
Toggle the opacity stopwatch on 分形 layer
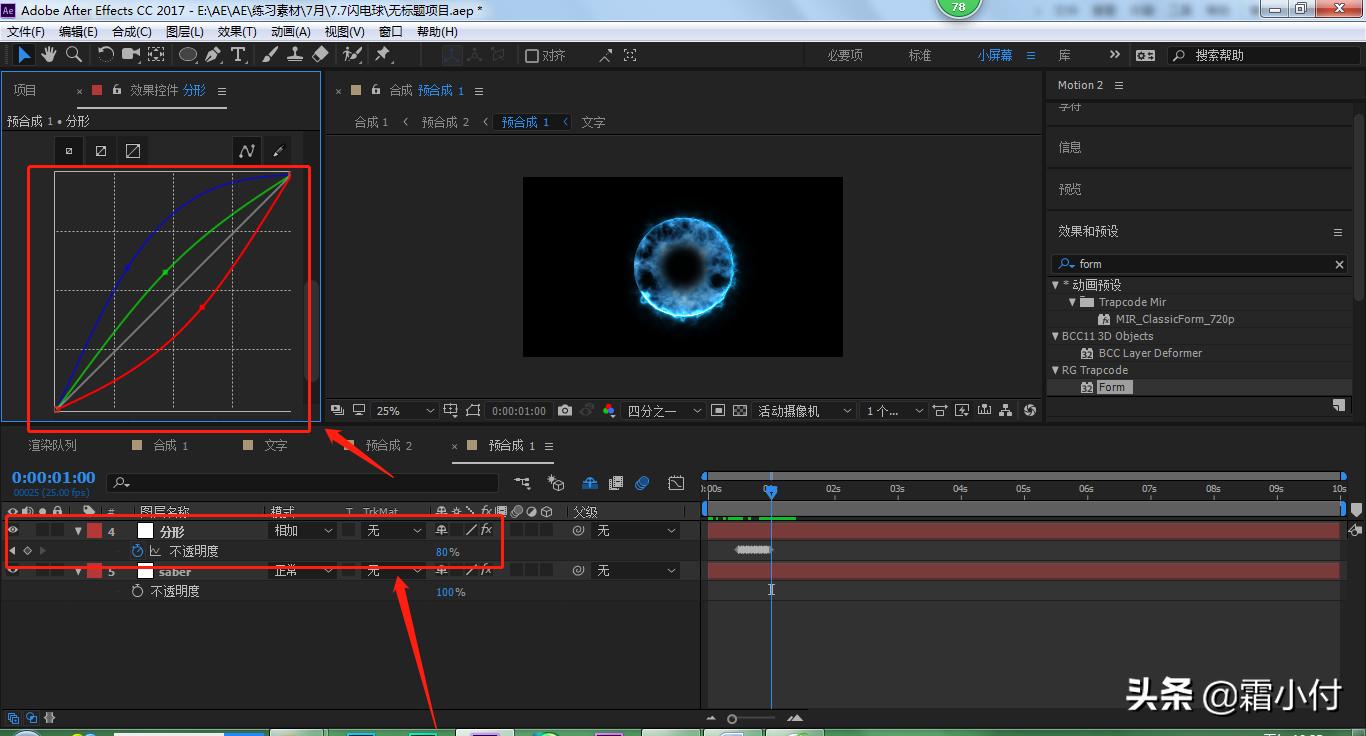(137, 551)
